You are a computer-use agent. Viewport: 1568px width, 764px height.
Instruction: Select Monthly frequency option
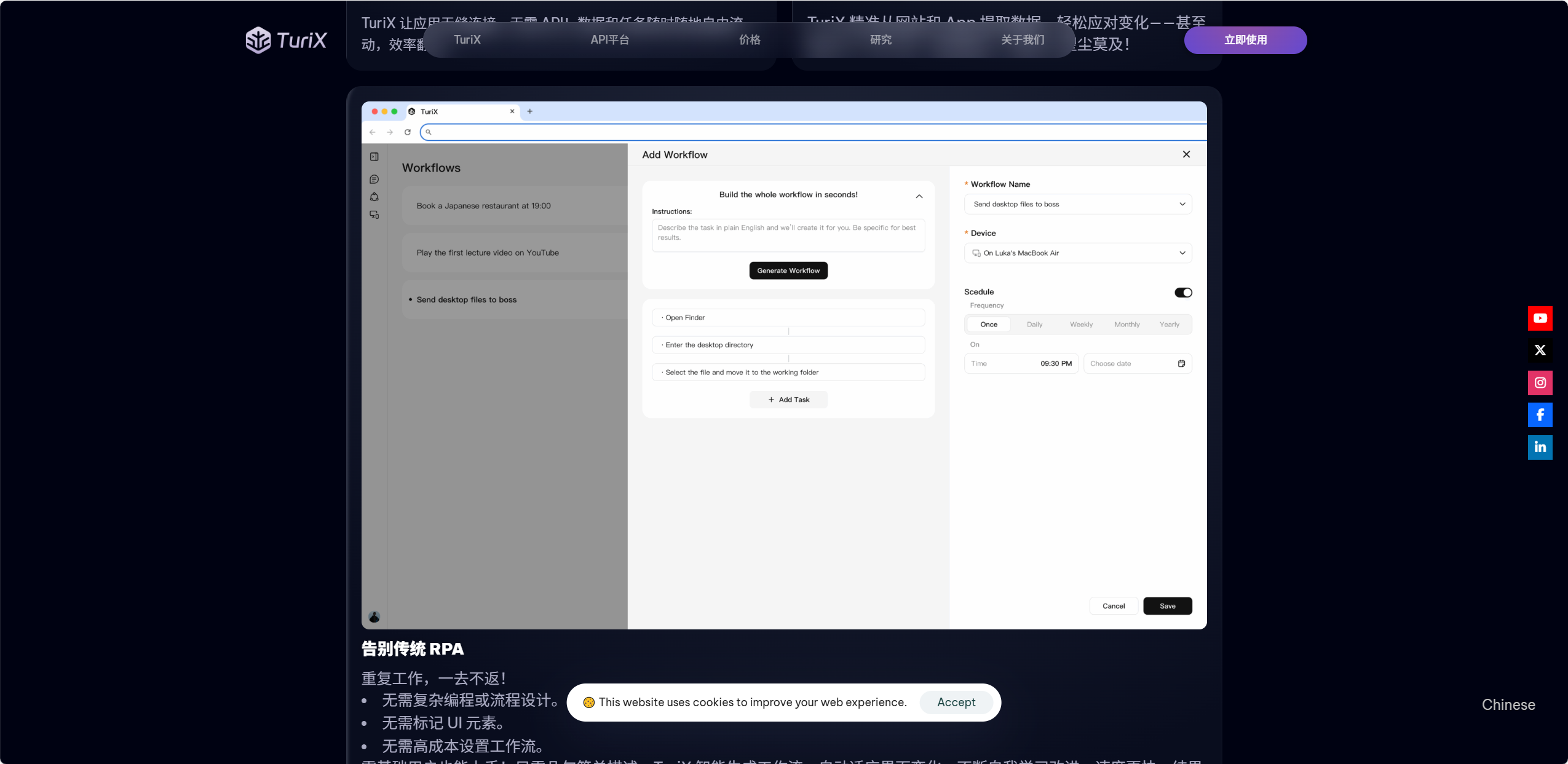(x=1127, y=325)
